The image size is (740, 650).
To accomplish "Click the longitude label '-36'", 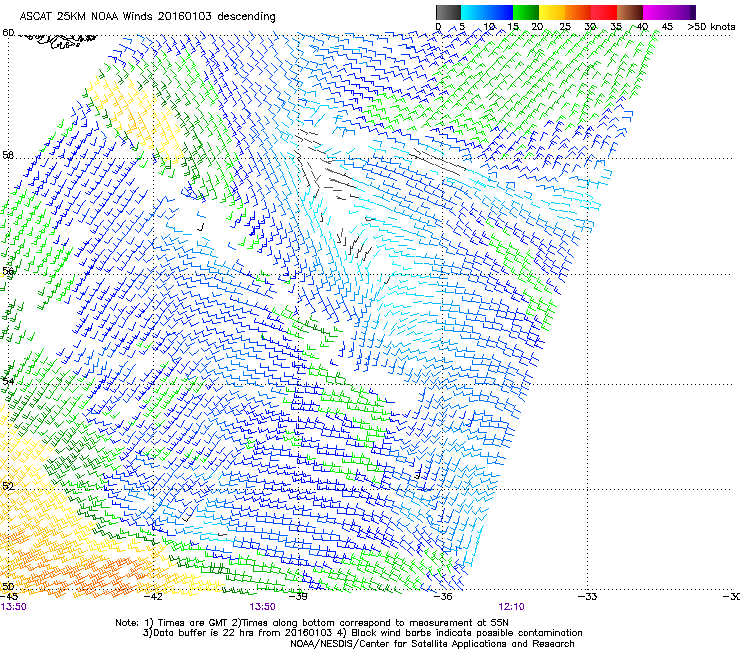I will pyautogui.click(x=442, y=596).
